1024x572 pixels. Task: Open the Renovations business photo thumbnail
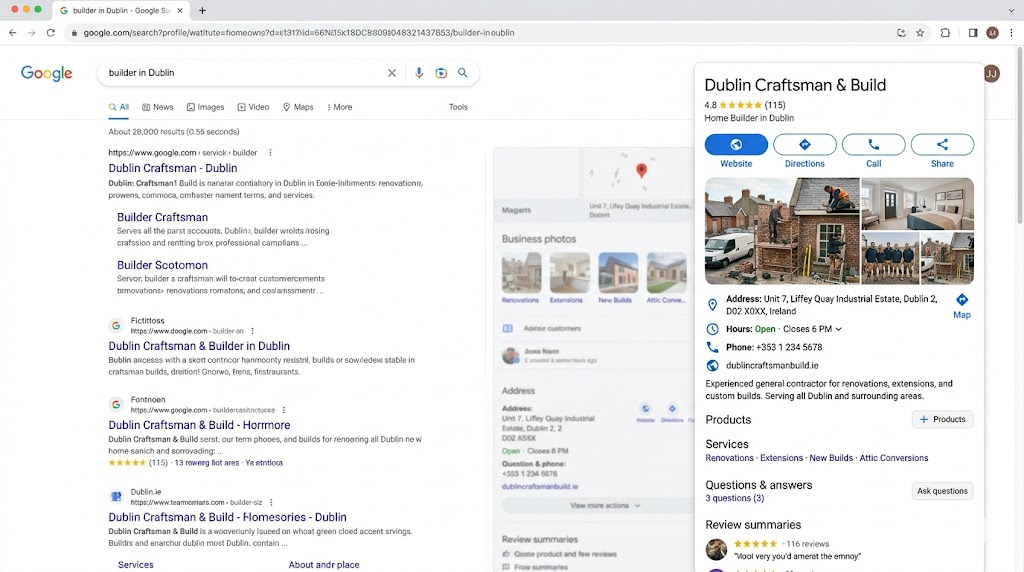pyautogui.click(x=521, y=272)
